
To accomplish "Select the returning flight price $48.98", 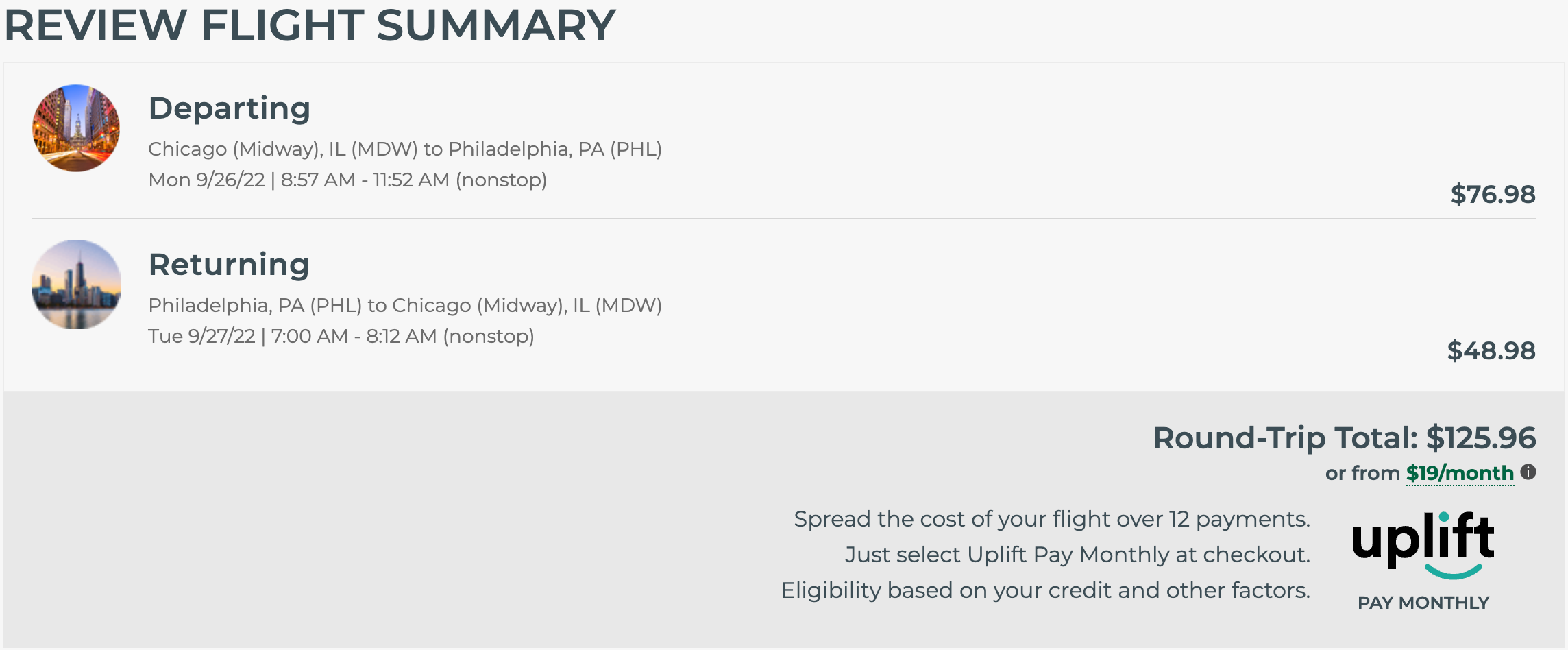I will coord(1491,350).
